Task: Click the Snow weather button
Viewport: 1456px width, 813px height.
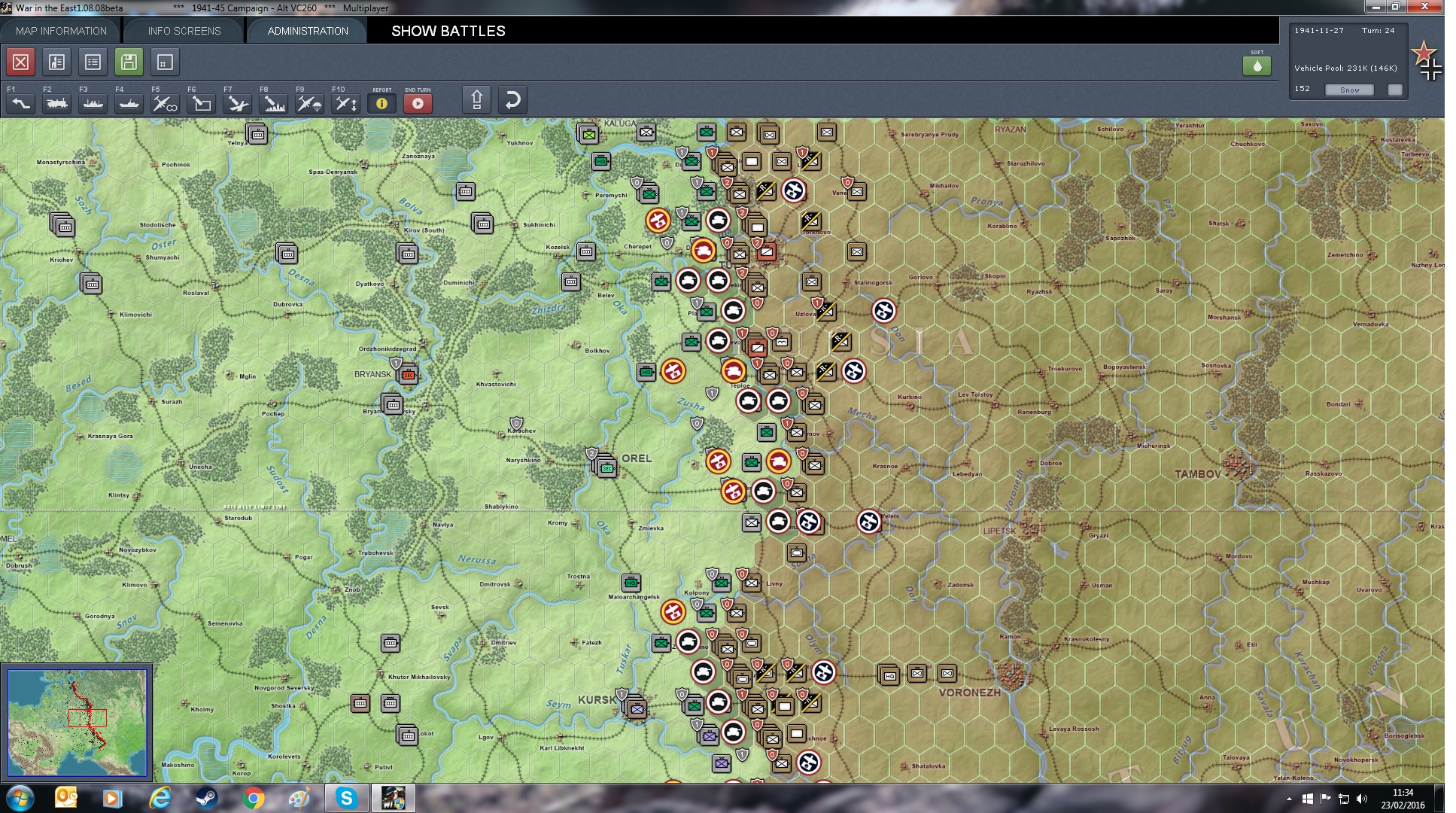Action: tap(1349, 90)
